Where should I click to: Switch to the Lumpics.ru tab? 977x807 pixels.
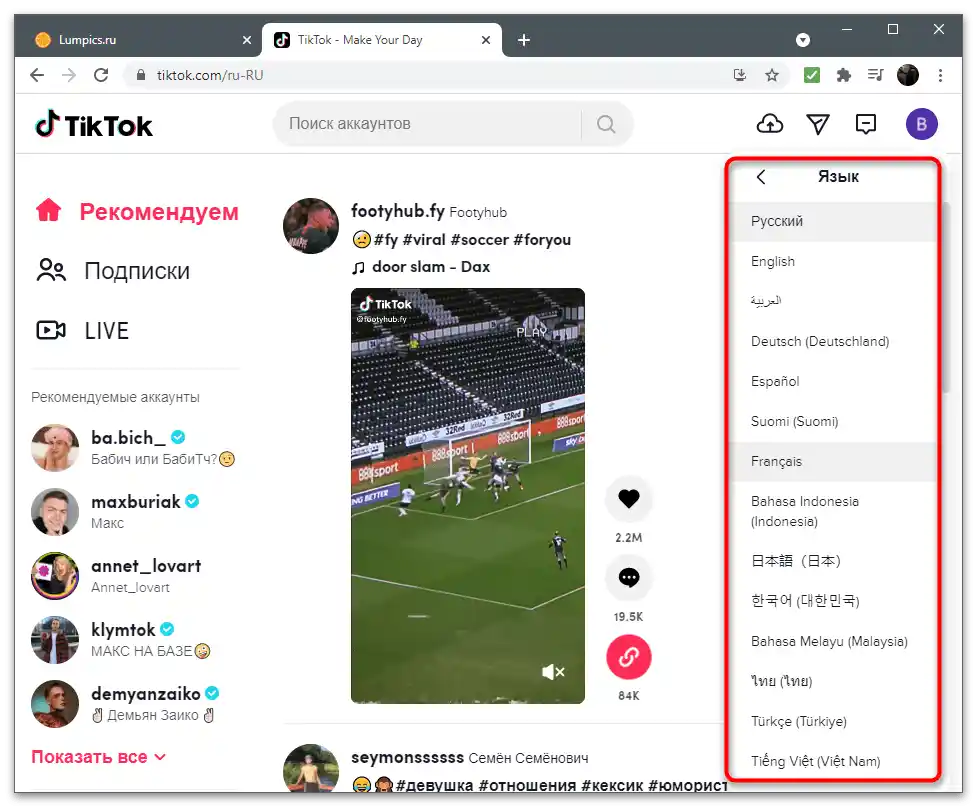[138, 40]
